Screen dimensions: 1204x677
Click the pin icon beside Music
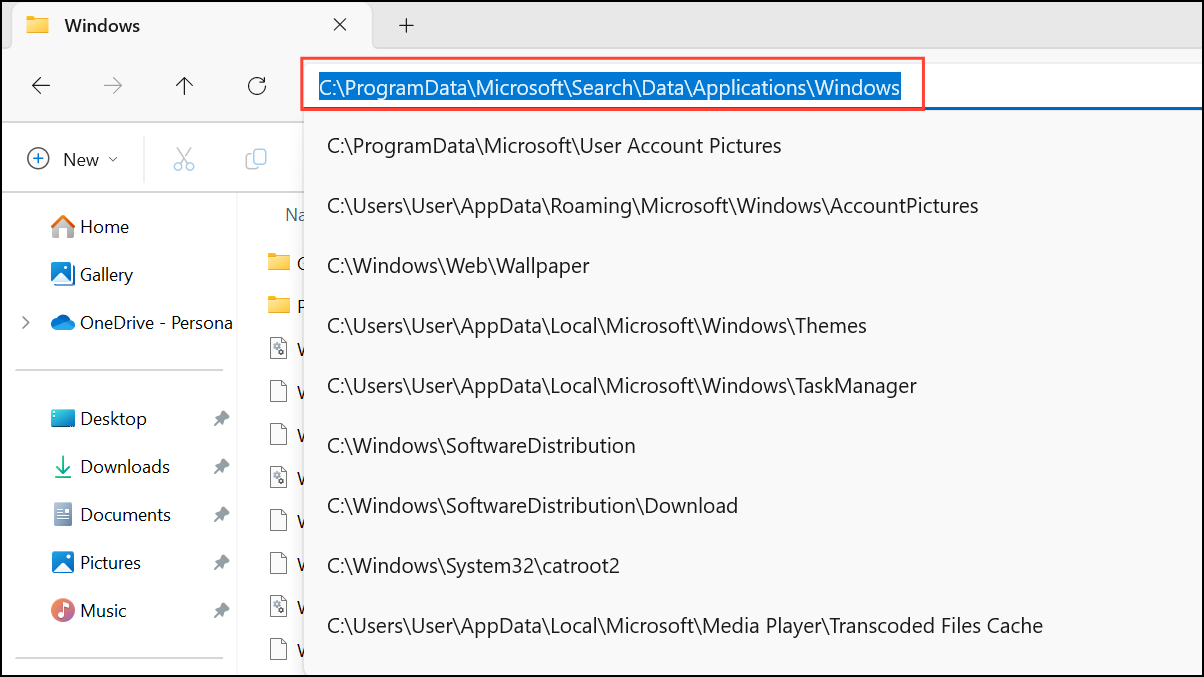click(x=221, y=611)
